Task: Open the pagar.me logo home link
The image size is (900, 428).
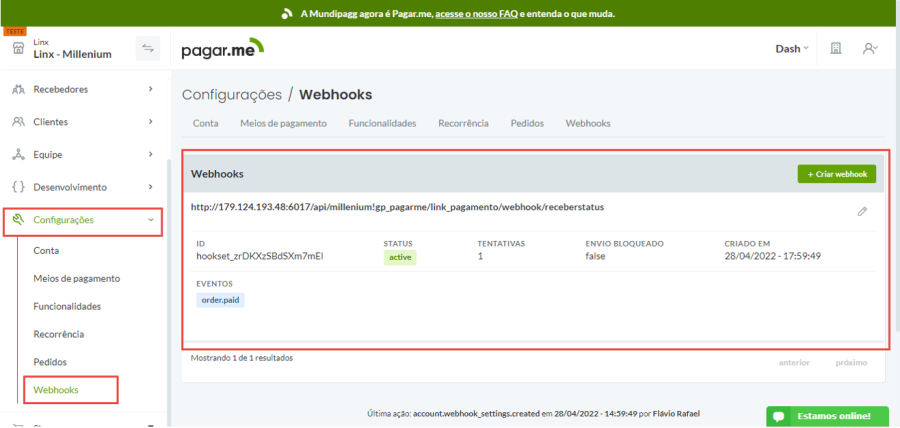Action: click(x=223, y=49)
